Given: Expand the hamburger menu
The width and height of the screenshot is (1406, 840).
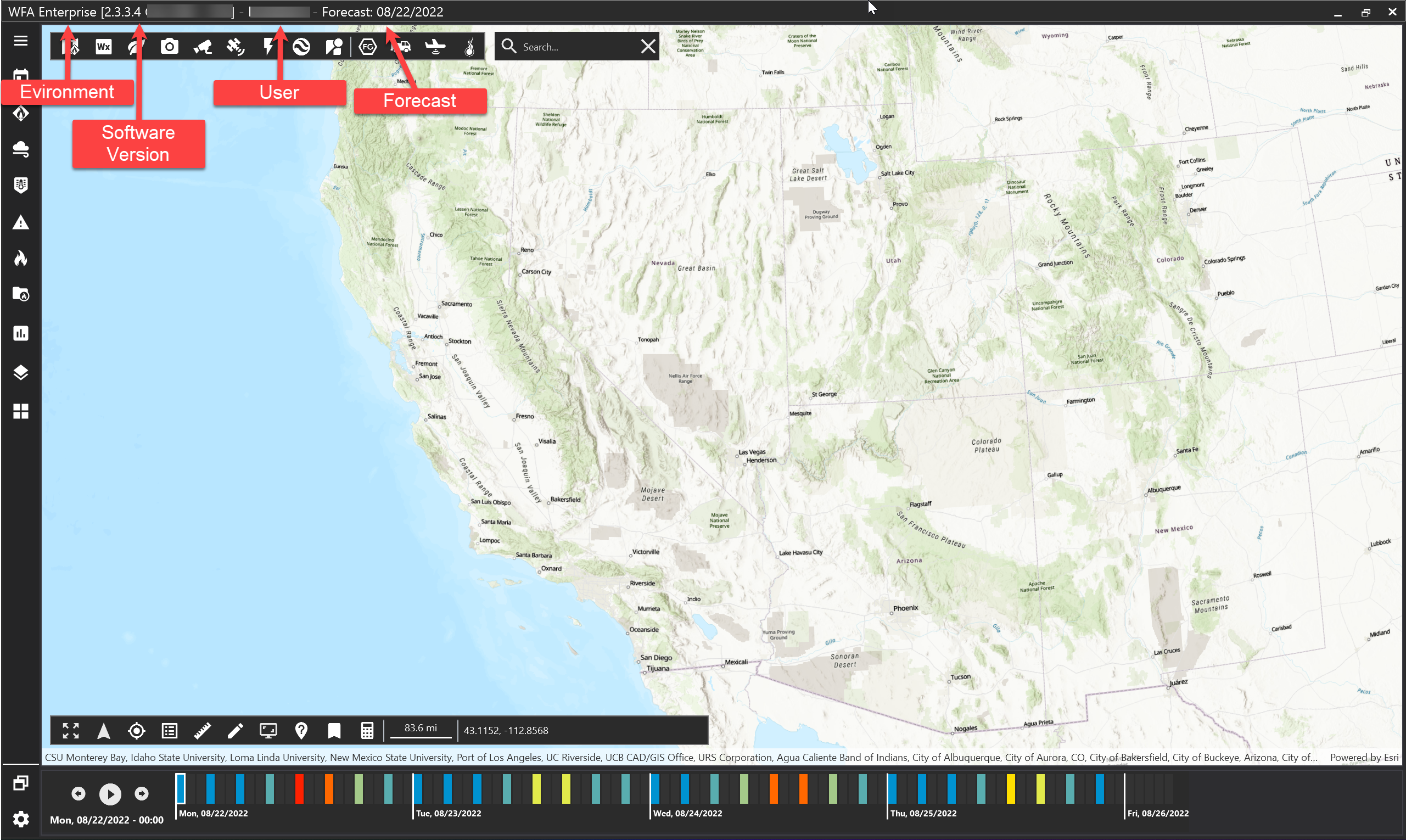Looking at the screenshot, I should coord(21,41).
